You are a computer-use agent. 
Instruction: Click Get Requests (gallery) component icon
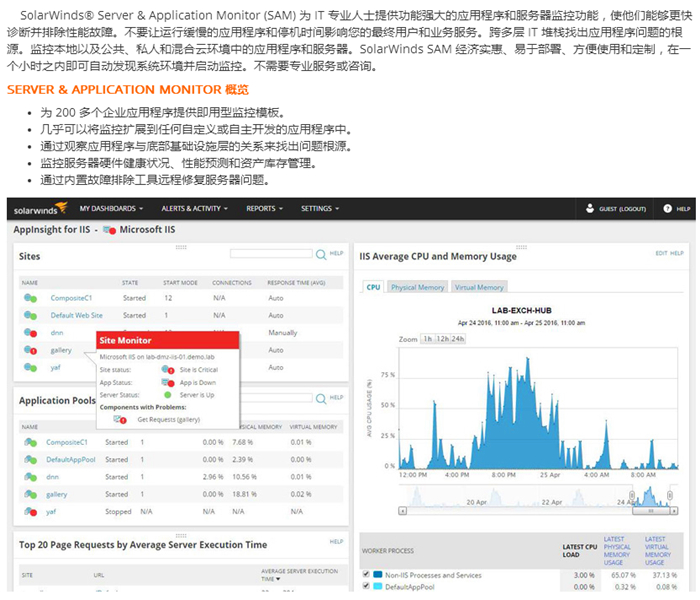tap(120, 420)
